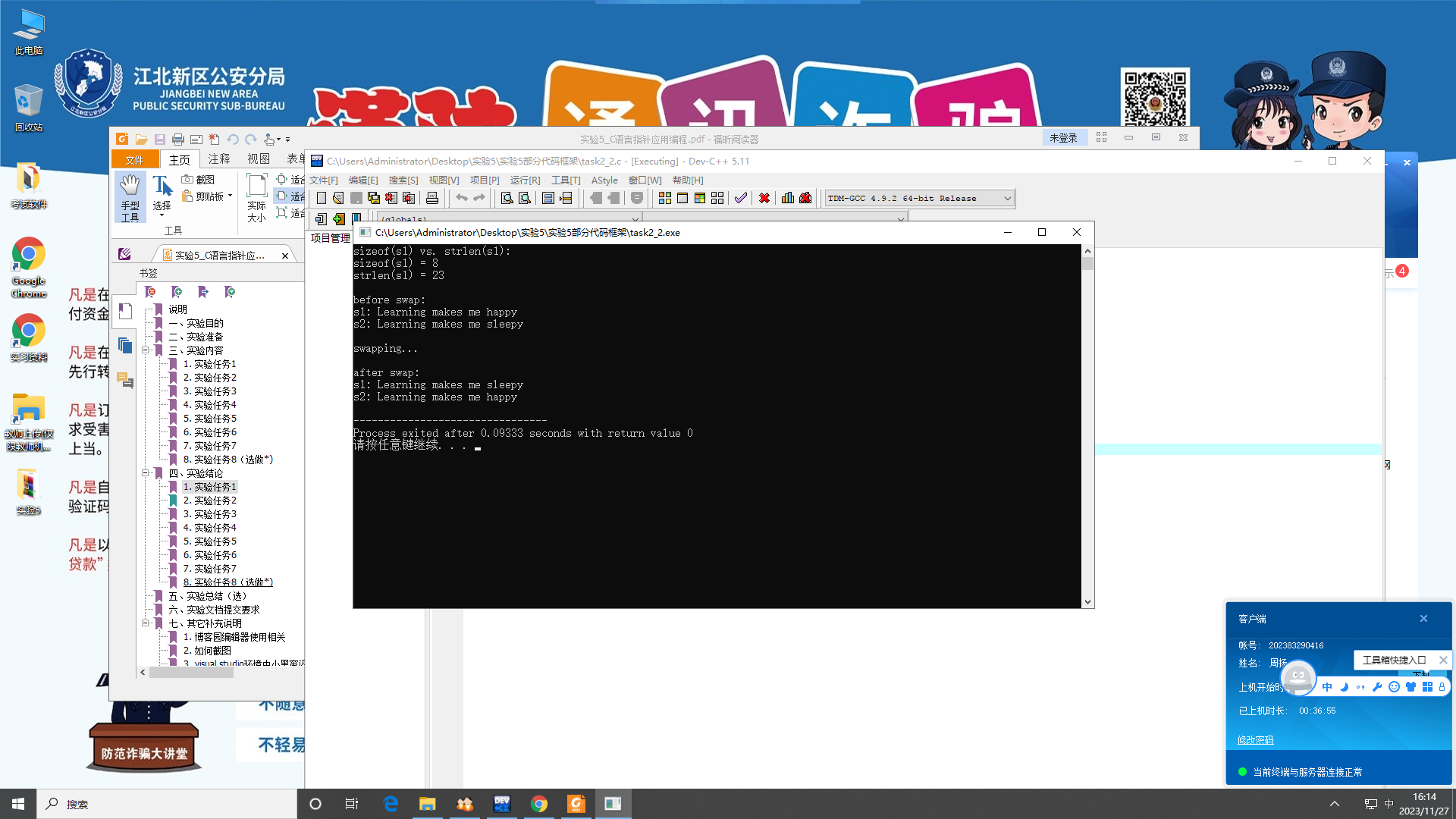Click the console window vertical scrollbar thumb

(x=1087, y=264)
